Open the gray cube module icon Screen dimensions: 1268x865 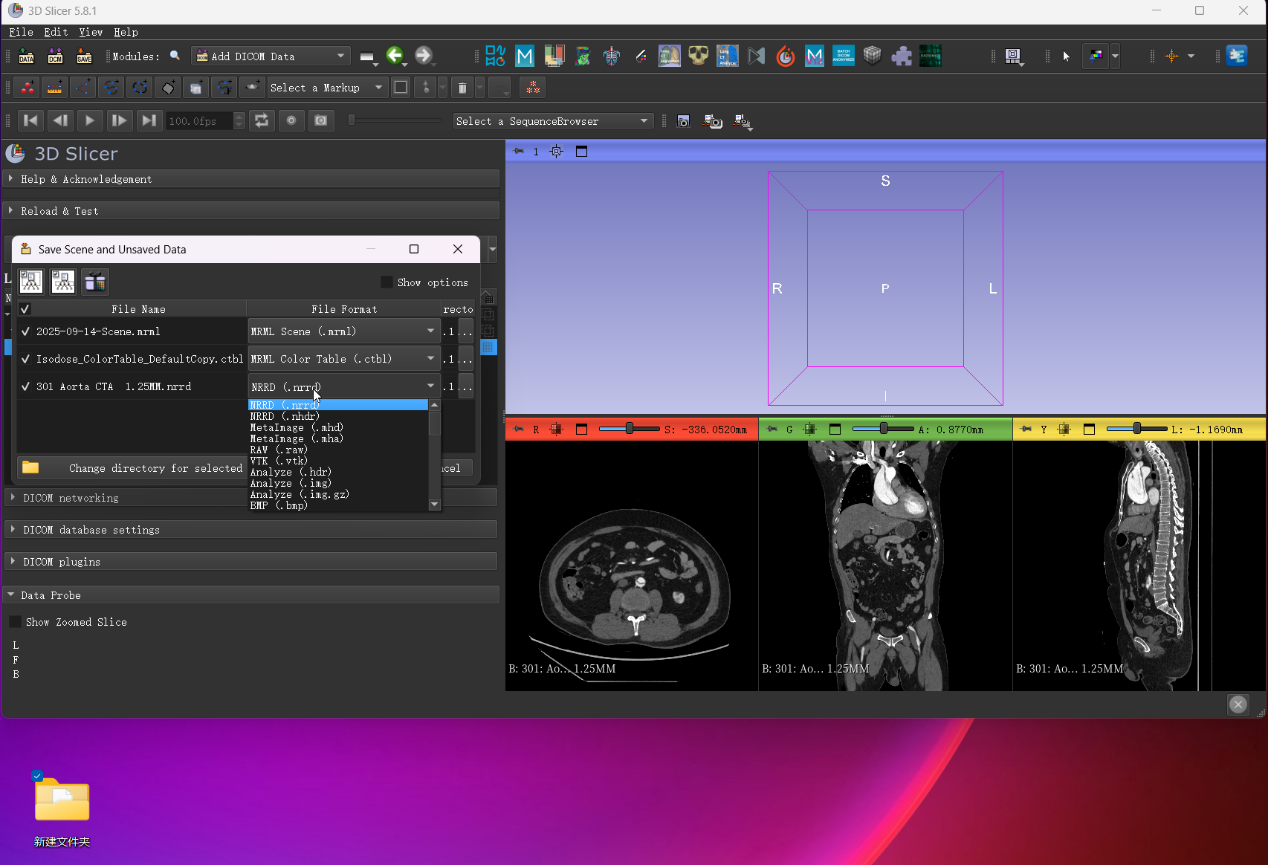click(x=872, y=56)
